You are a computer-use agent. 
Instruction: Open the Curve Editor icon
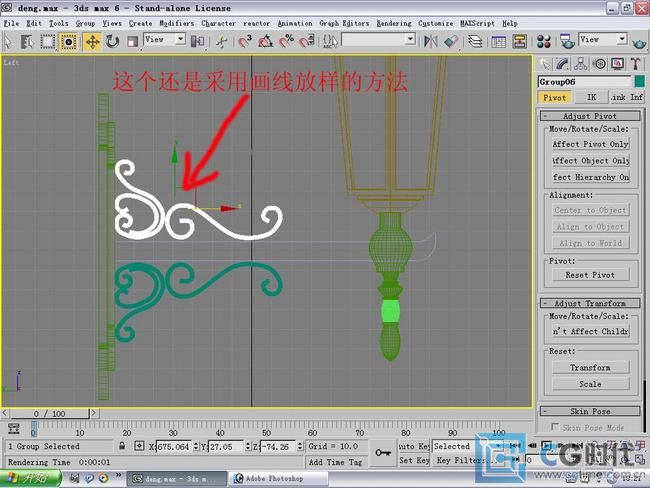(498, 41)
